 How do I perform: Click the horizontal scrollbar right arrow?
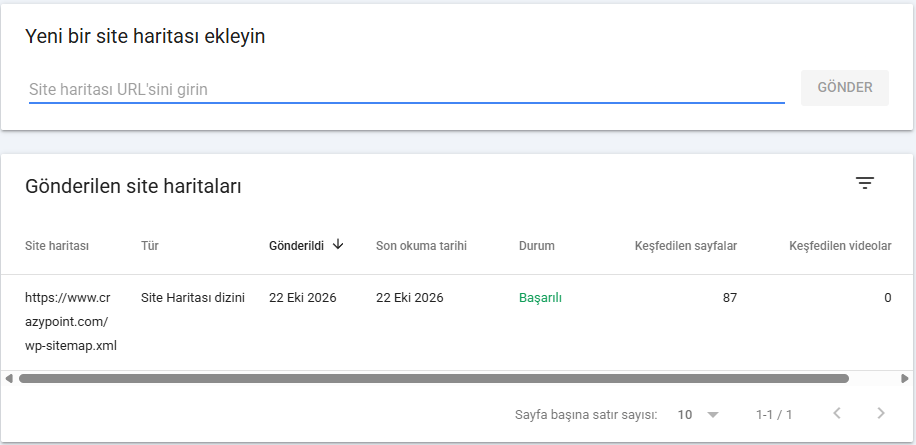[x=905, y=378]
